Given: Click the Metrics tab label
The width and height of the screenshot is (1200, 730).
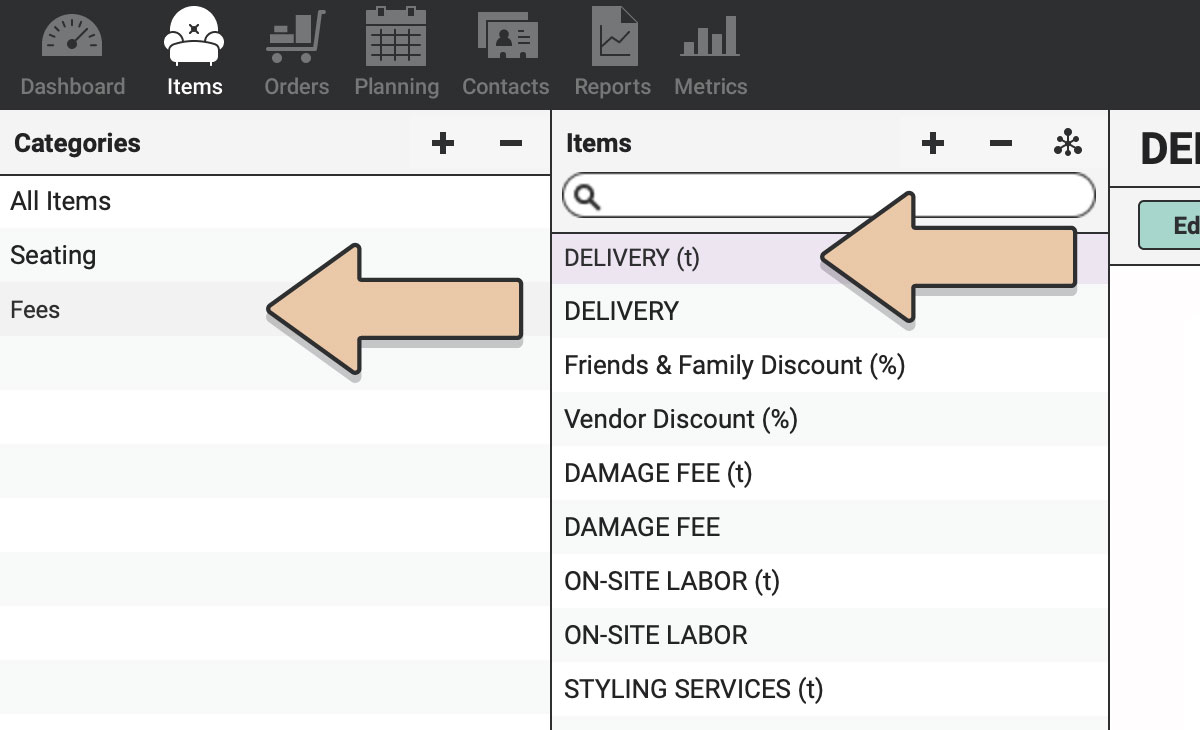Looking at the screenshot, I should (711, 87).
